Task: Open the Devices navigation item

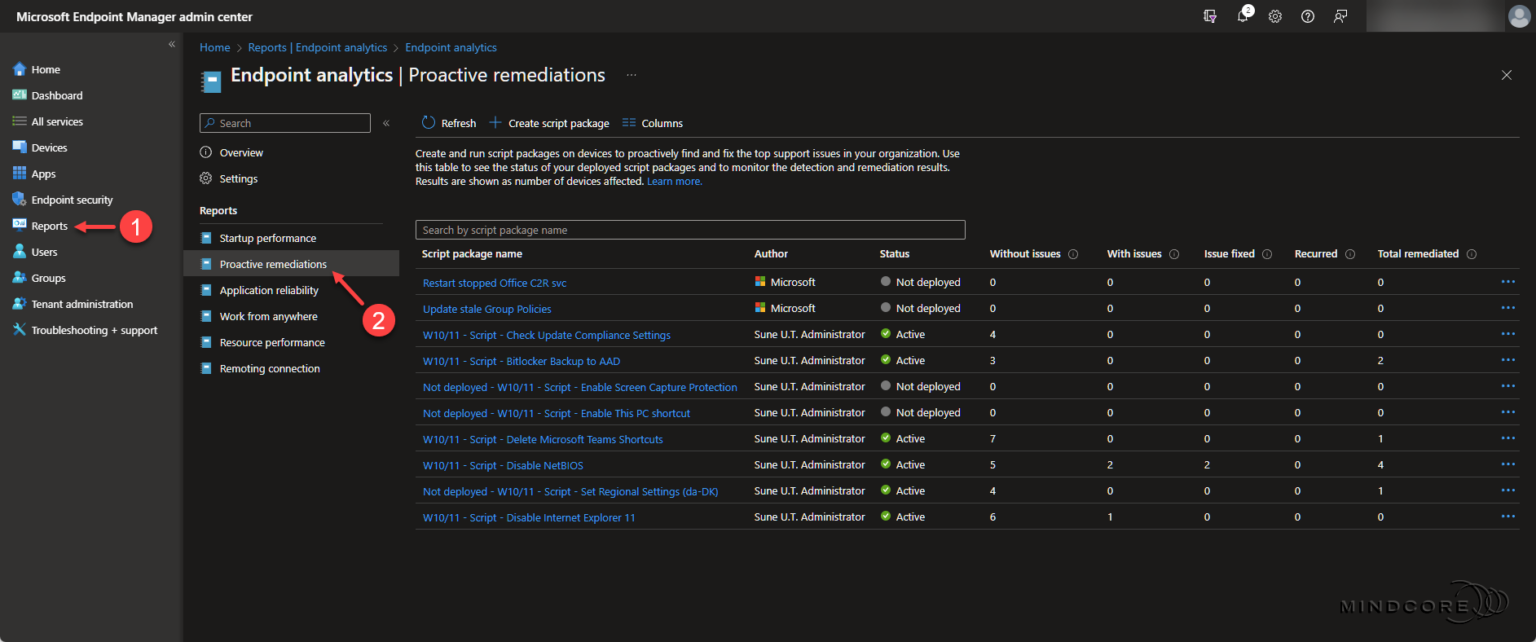Action: (x=49, y=148)
